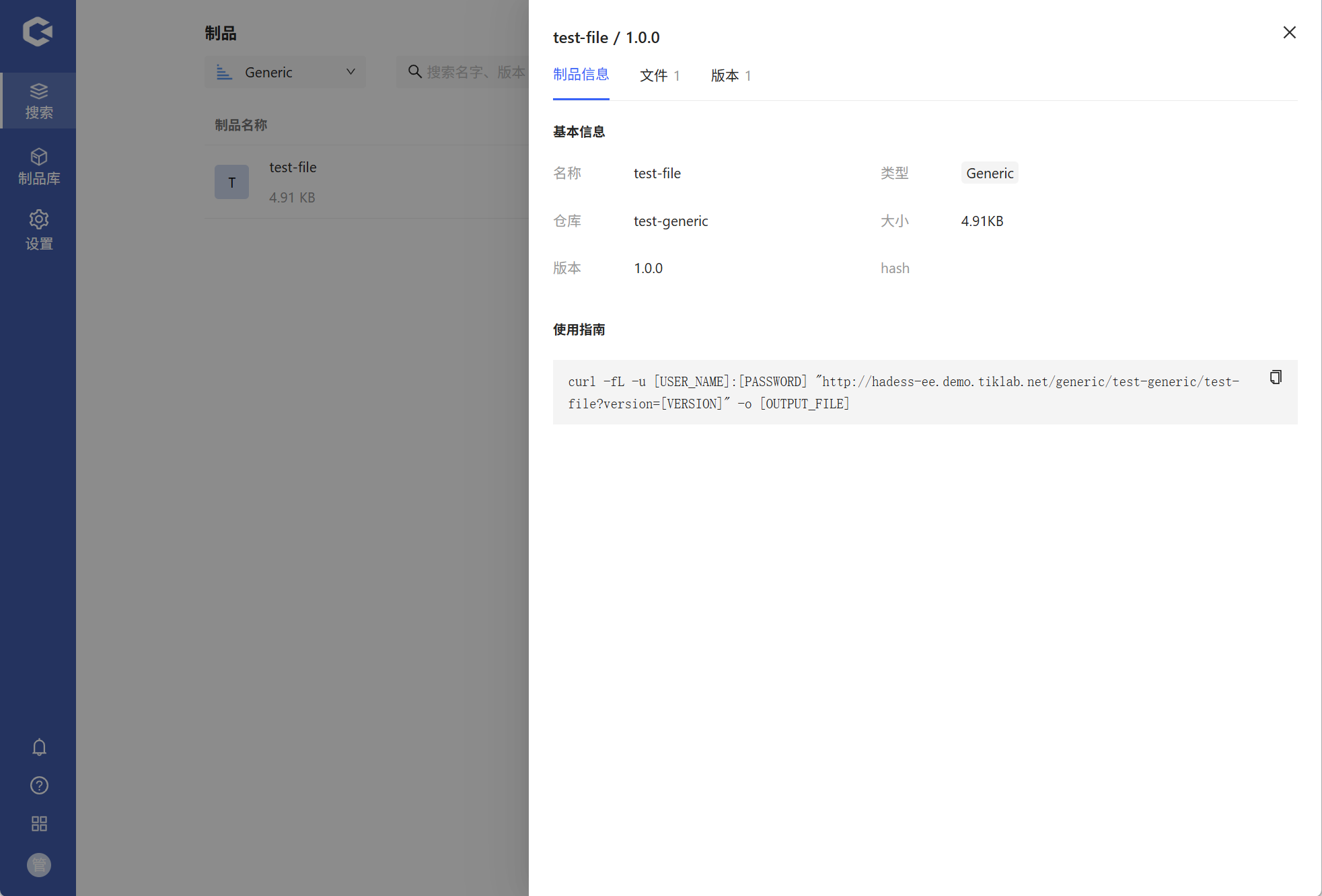1322x896 pixels.
Task: Expand the Generic type dropdown
Action: [x=285, y=73]
